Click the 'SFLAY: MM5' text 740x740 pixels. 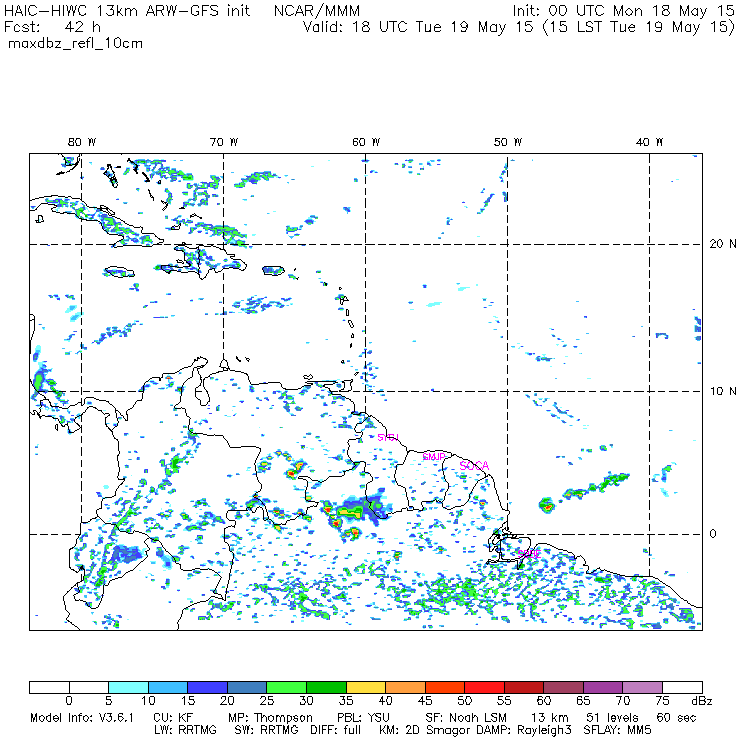point(618,730)
